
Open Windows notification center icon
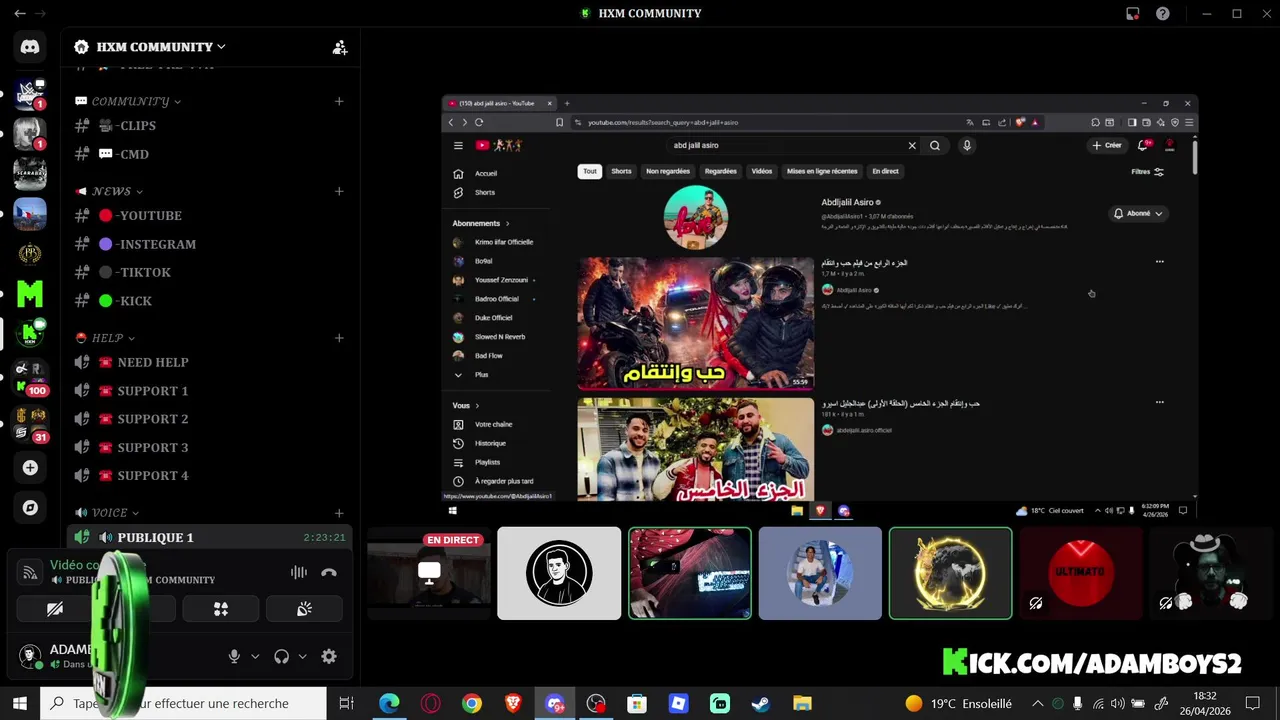coord(1252,703)
